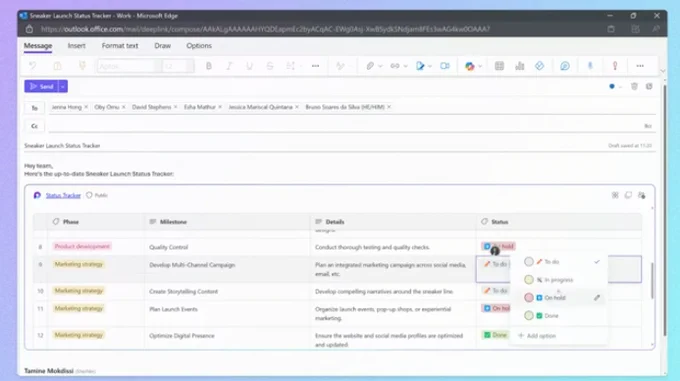Click the Send button
680x381 pixels.
pos(41,86)
